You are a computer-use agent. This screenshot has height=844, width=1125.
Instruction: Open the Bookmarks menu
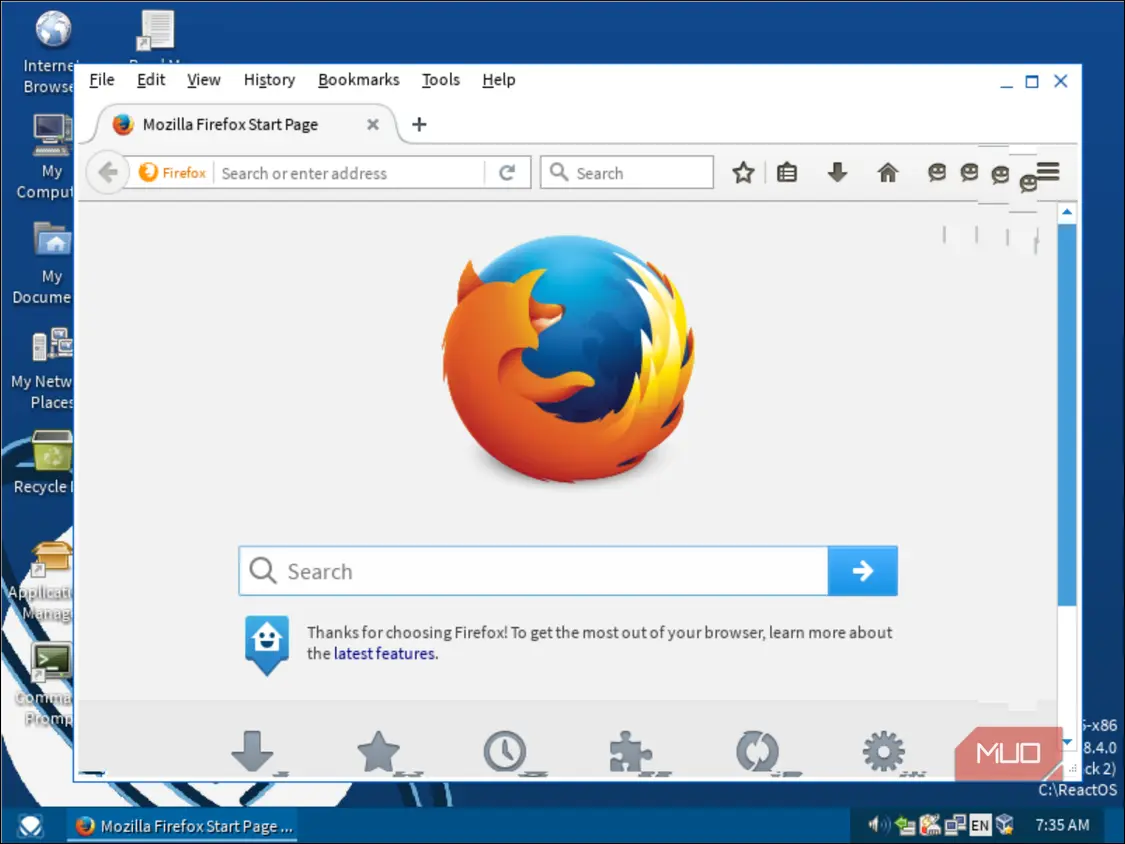tap(359, 80)
